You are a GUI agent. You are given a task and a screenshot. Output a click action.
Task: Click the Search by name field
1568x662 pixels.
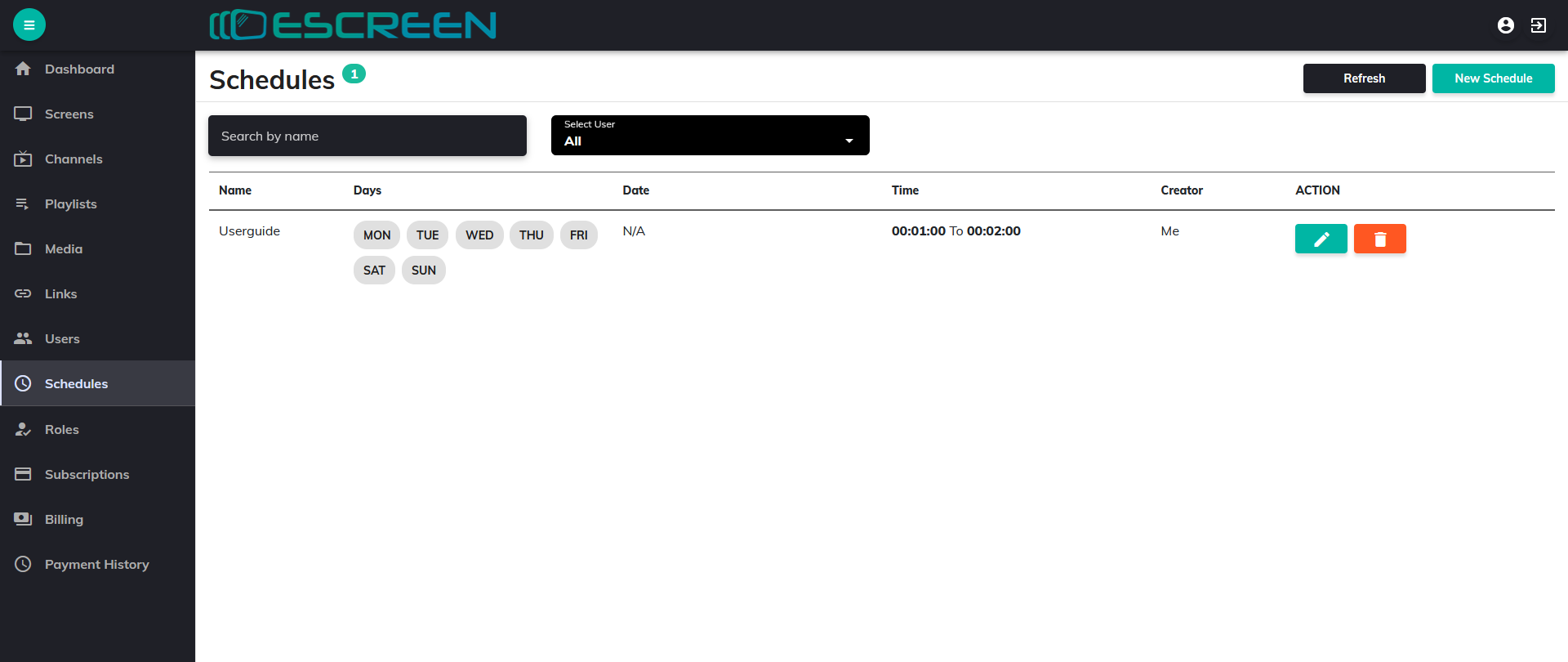(x=367, y=136)
